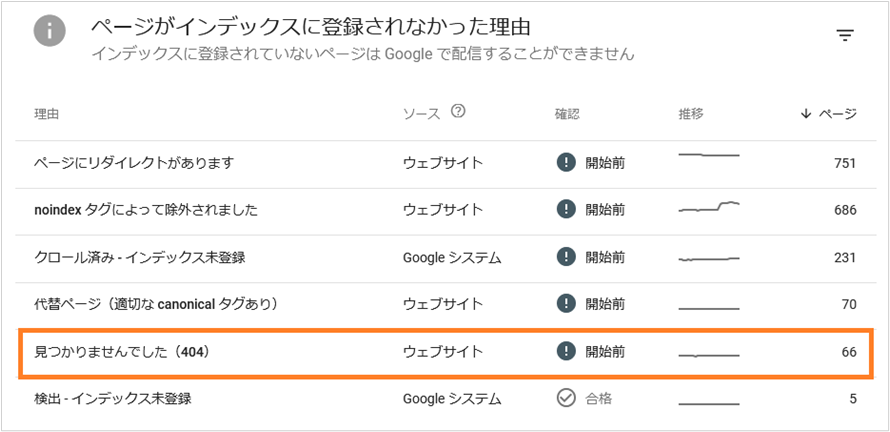
Task: Open the ページにリダイレクトがあります row
Action: (134, 163)
